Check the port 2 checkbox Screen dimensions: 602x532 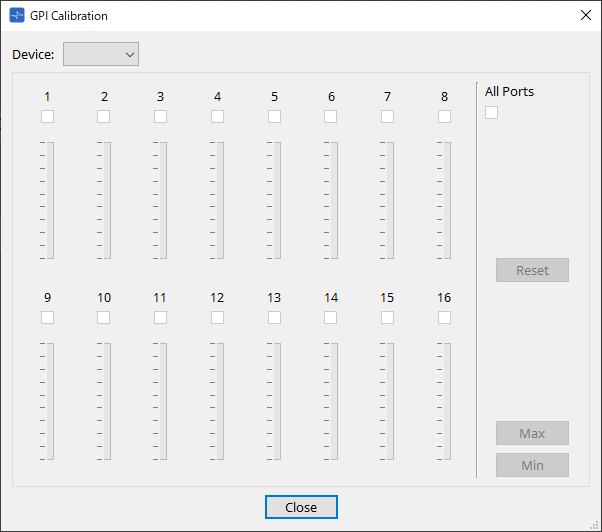[x=104, y=116]
